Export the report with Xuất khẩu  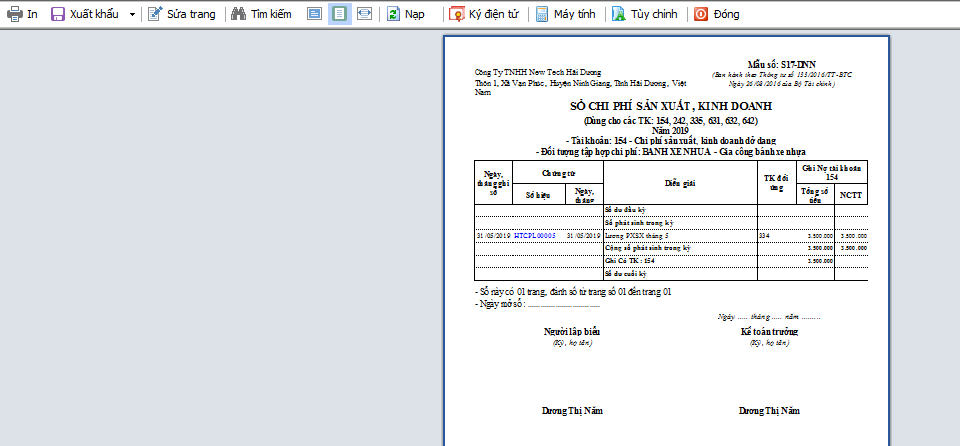[x=85, y=15]
